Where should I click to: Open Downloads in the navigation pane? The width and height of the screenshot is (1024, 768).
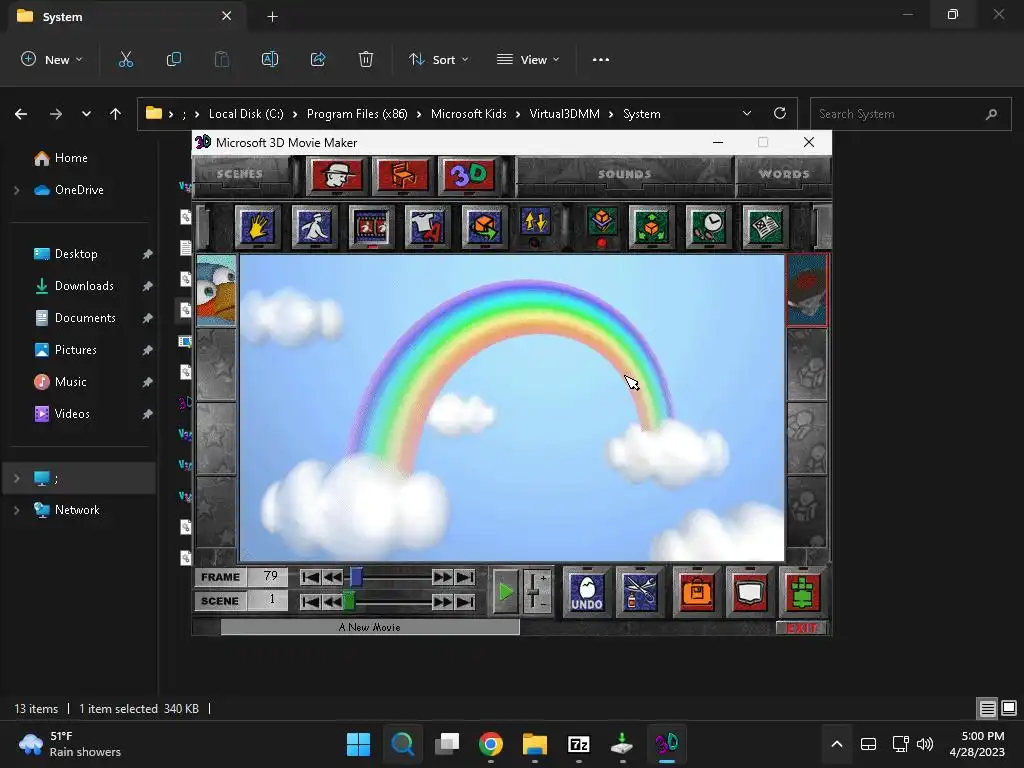pyautogui.click(x=84, y=286)
